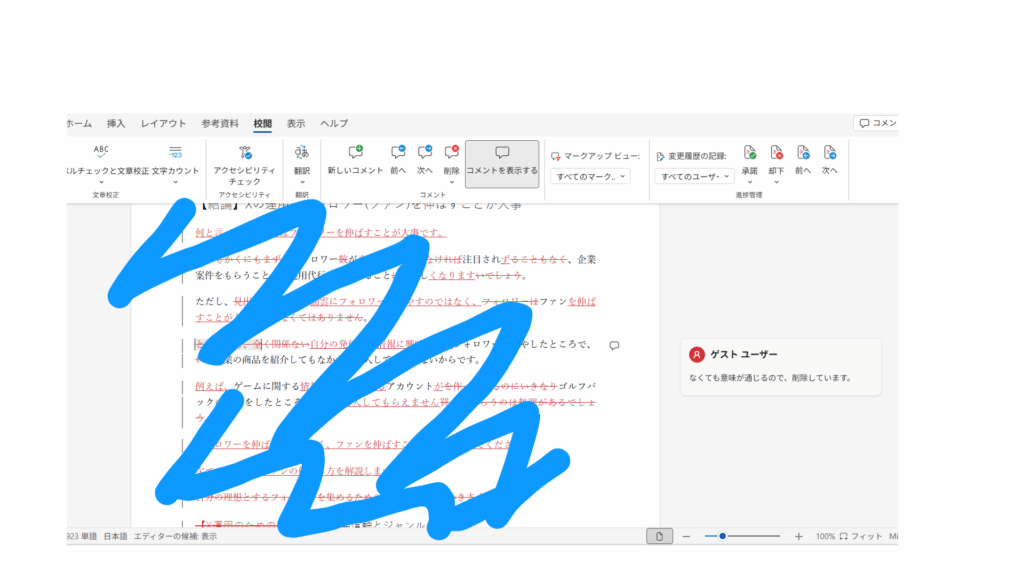Open the Translate (翻訳) tool
This screenshot has width=1024, height=576.
301,153
